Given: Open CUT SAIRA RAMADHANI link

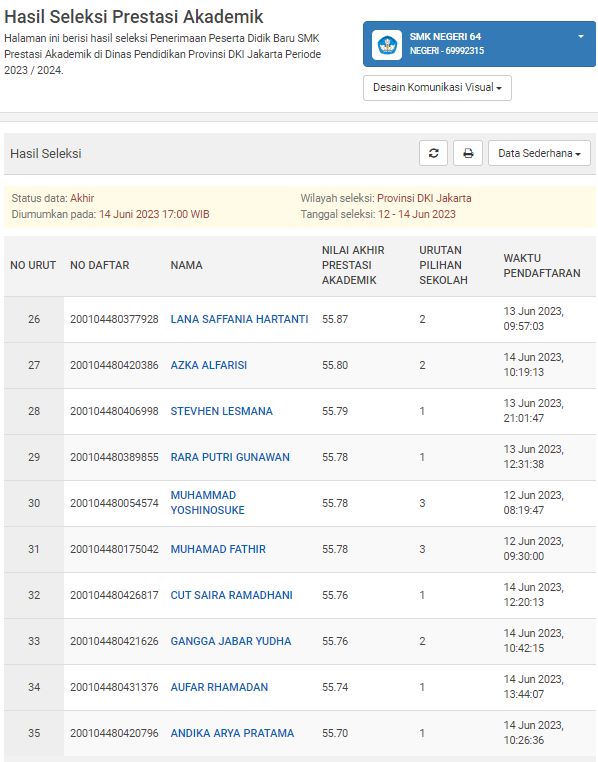Looking at the screenshot, I should click(x=231, y=595).
